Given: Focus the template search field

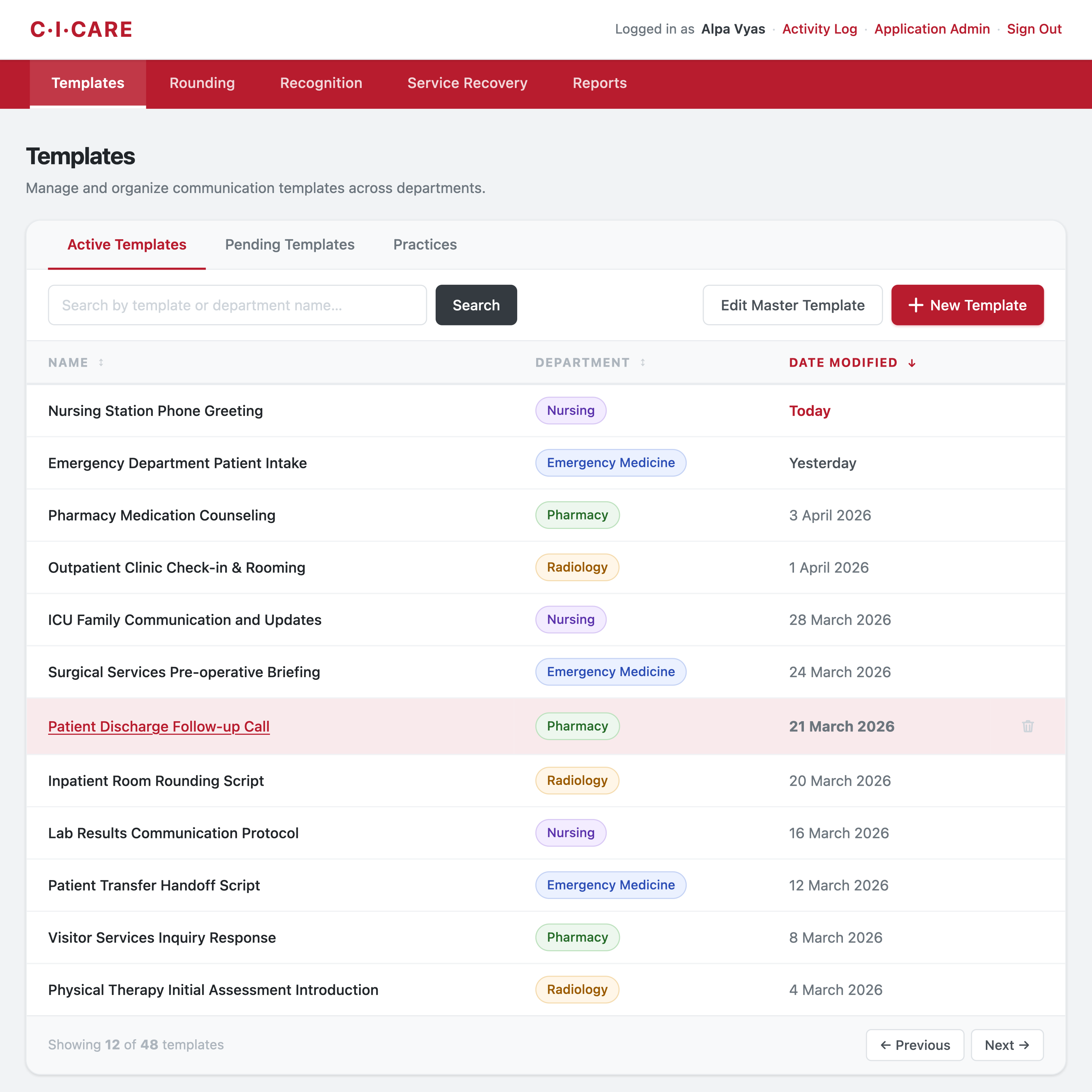Looking at the screenshot, I should point(237,305).
